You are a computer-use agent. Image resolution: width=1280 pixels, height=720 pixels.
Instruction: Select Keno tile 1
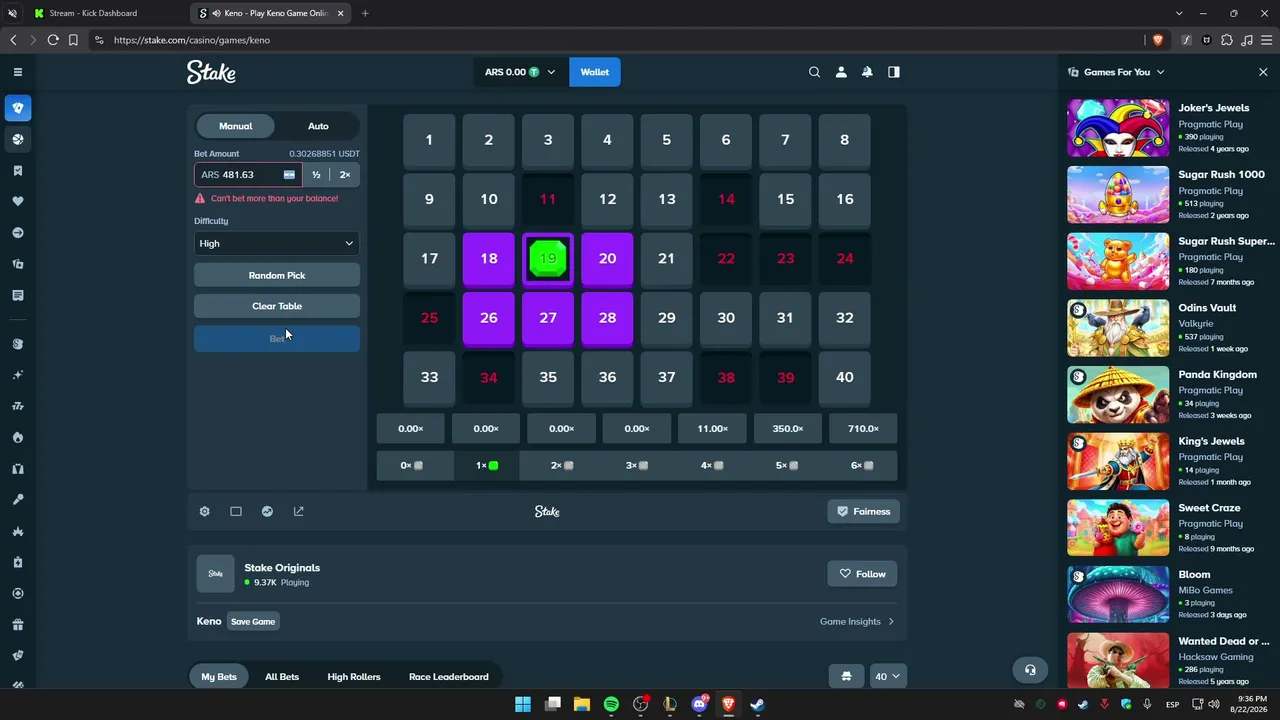[429, 140]
